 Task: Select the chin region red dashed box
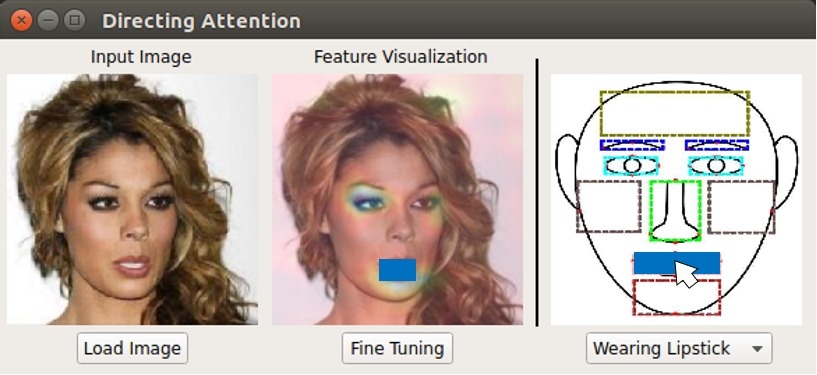coord(676,297)
